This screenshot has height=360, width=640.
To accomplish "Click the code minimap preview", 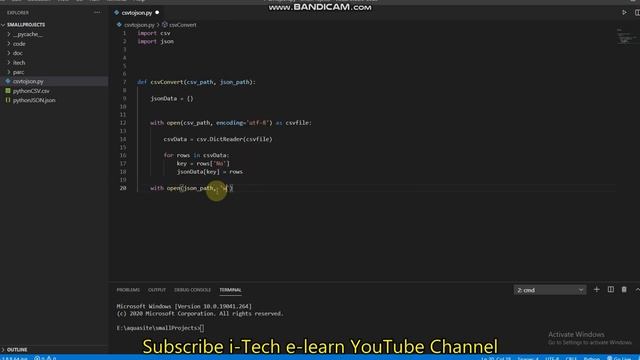I will tap(627, 36).
